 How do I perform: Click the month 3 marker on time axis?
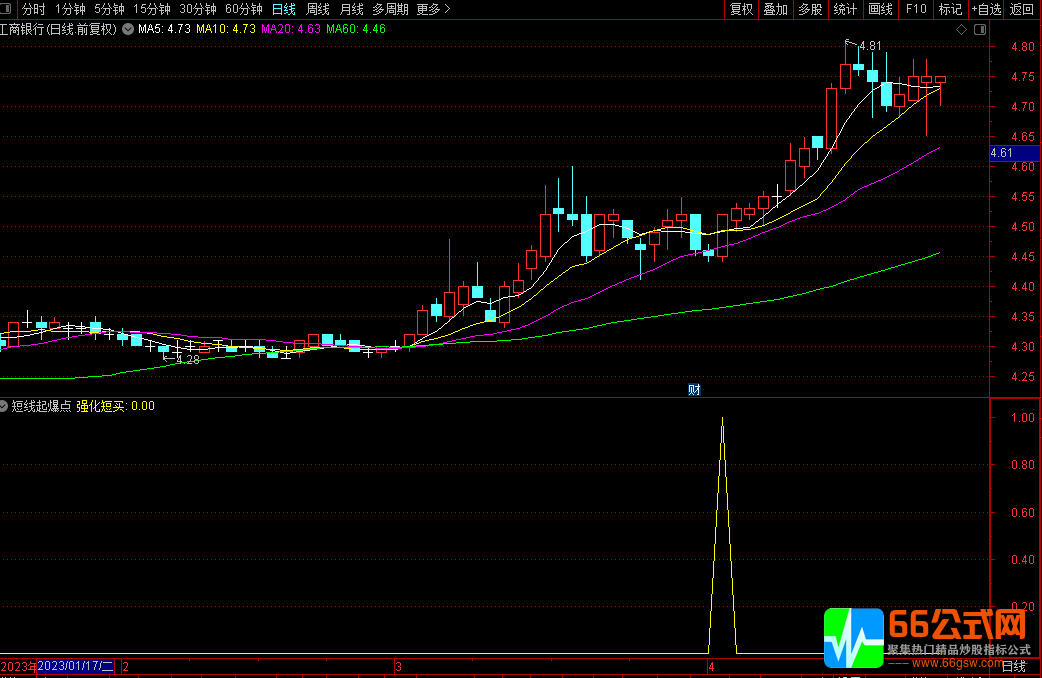pyautogui.click(x=399, y=666)
